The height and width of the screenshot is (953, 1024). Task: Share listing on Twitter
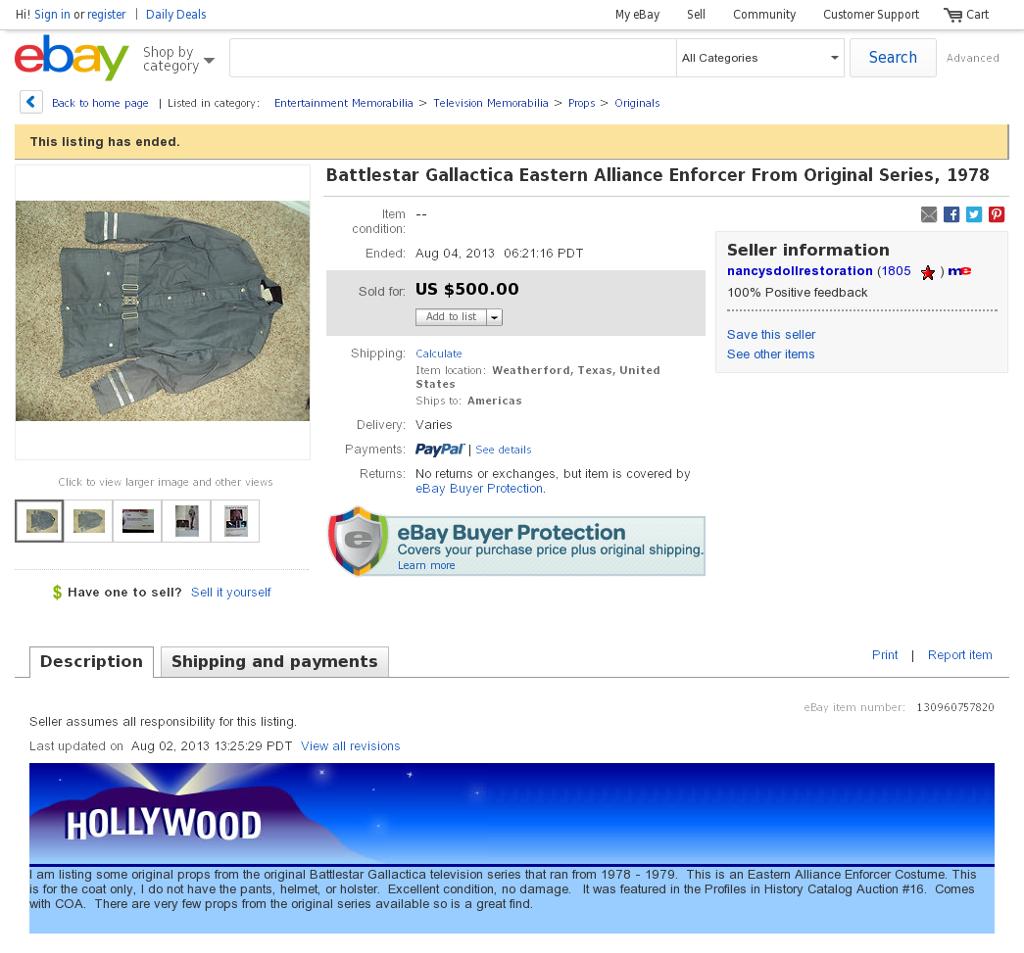click(974, 214)
